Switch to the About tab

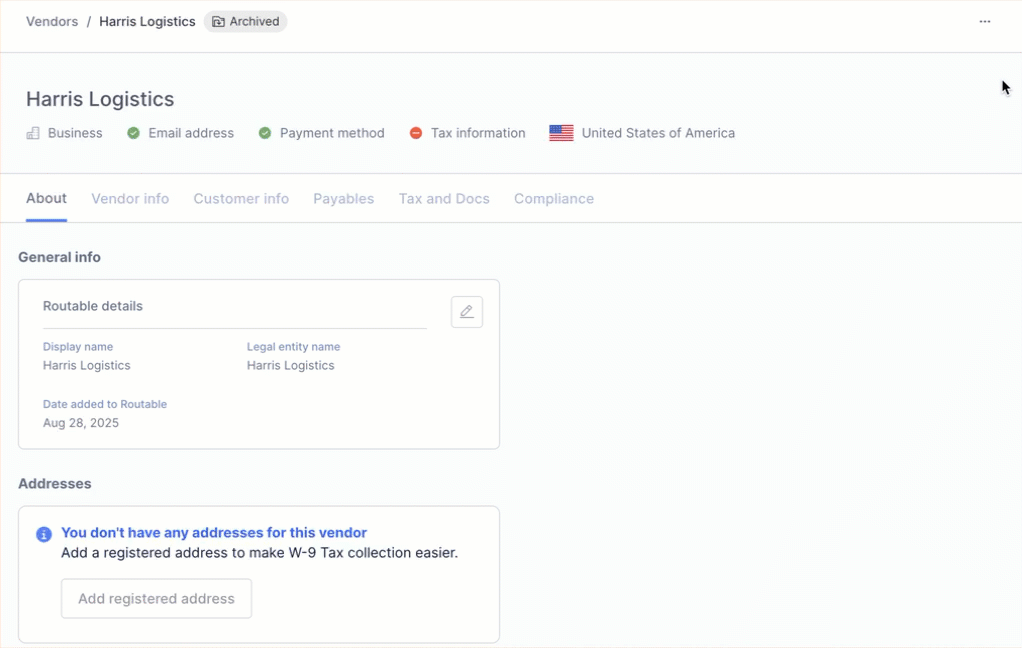click(46, 198)
